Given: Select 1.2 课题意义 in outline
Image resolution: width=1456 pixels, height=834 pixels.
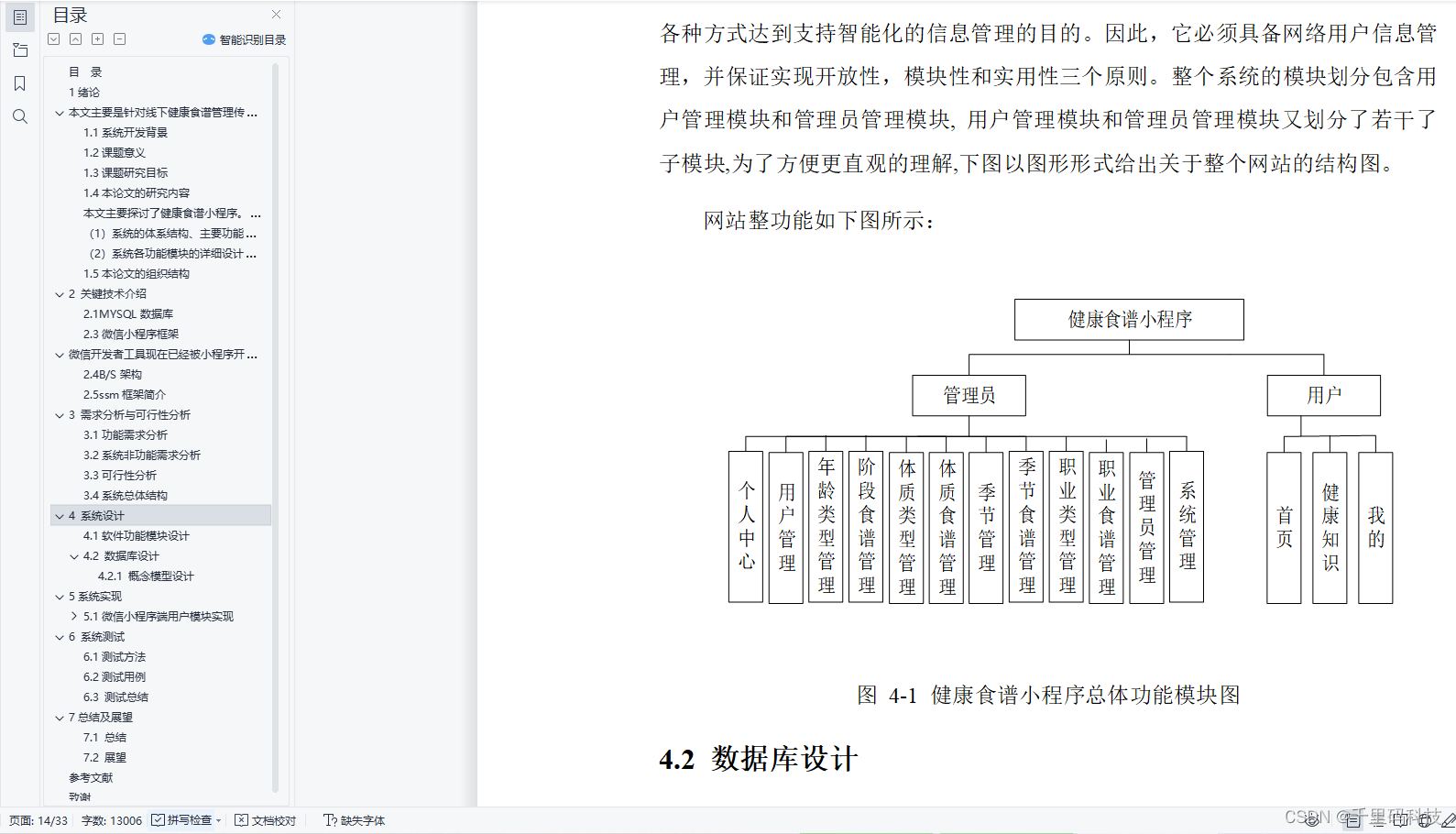Looking at the screenshot, I should coord(115,153).
